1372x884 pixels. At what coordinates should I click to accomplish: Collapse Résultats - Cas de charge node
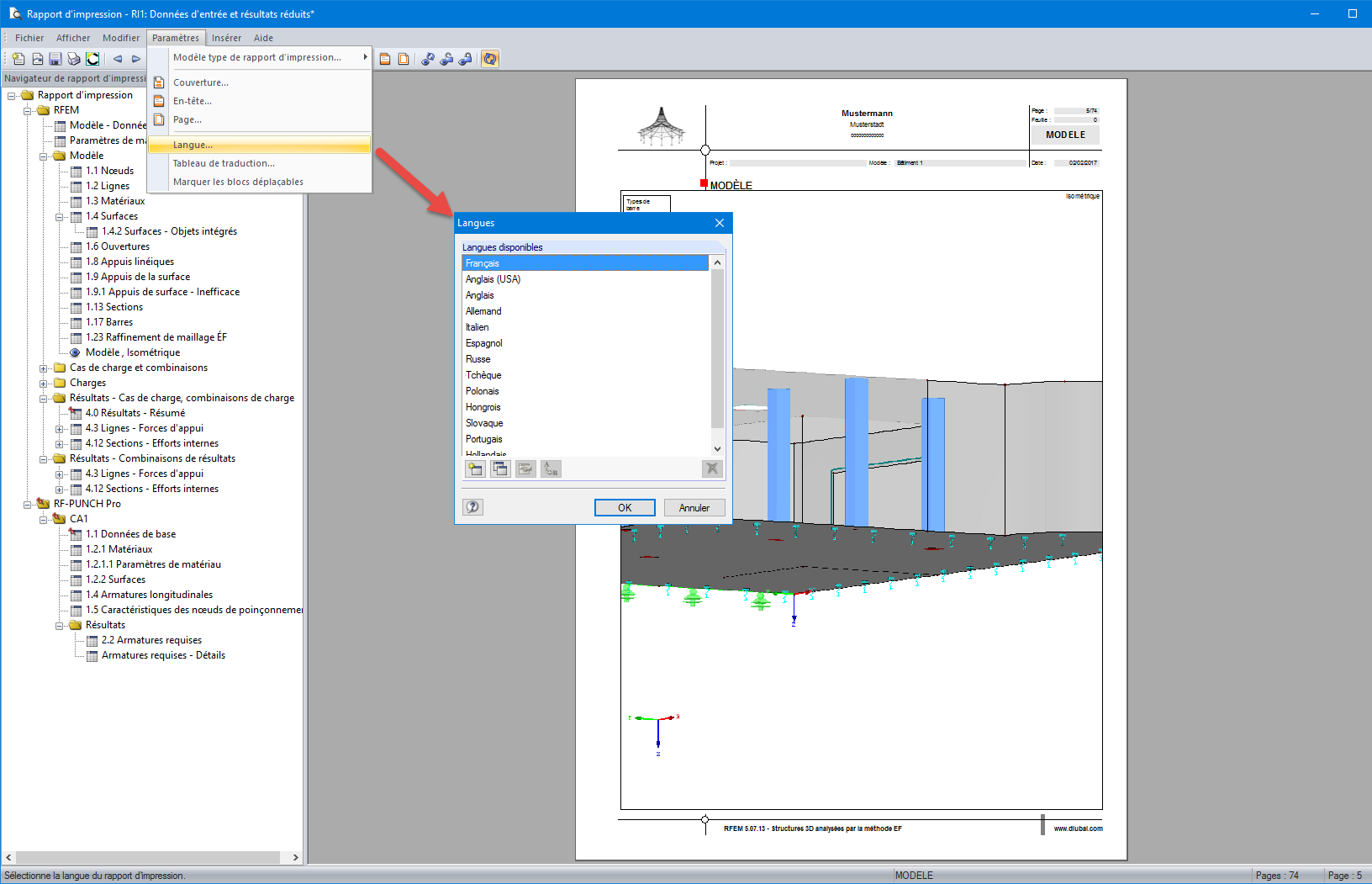point(44,399)
